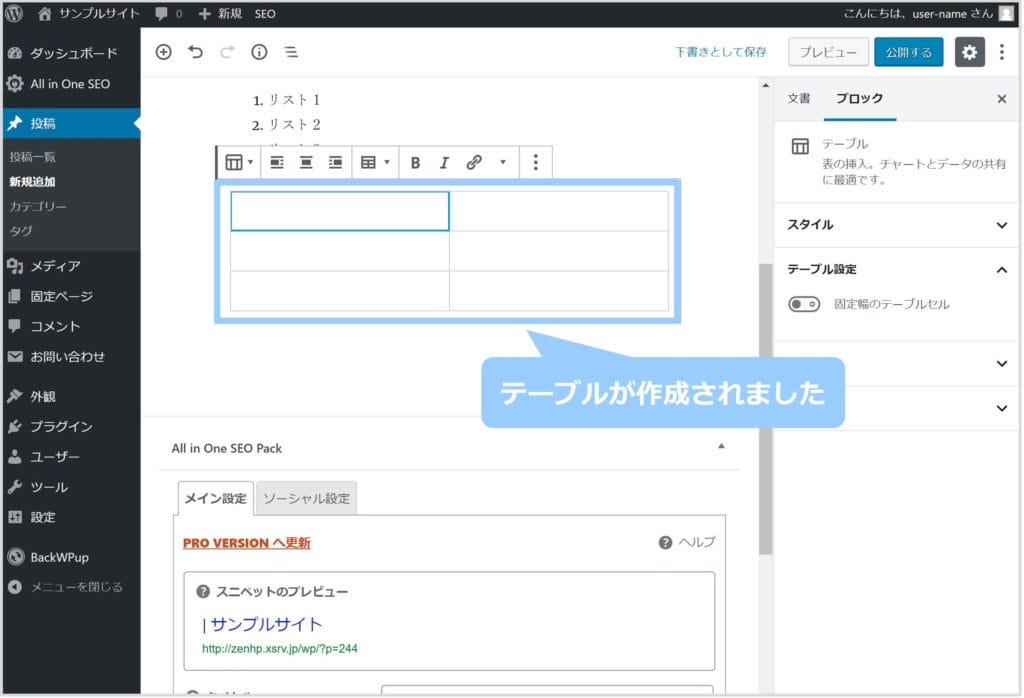Screen dimensions: 1024x698
Task: Click the add block plus icon
Action: [x=164, y=52]
